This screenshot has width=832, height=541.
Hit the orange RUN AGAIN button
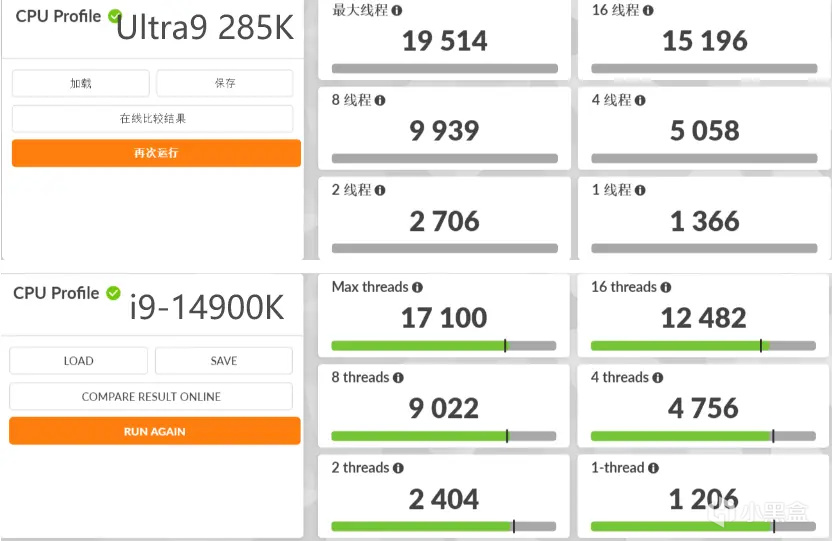154,431
